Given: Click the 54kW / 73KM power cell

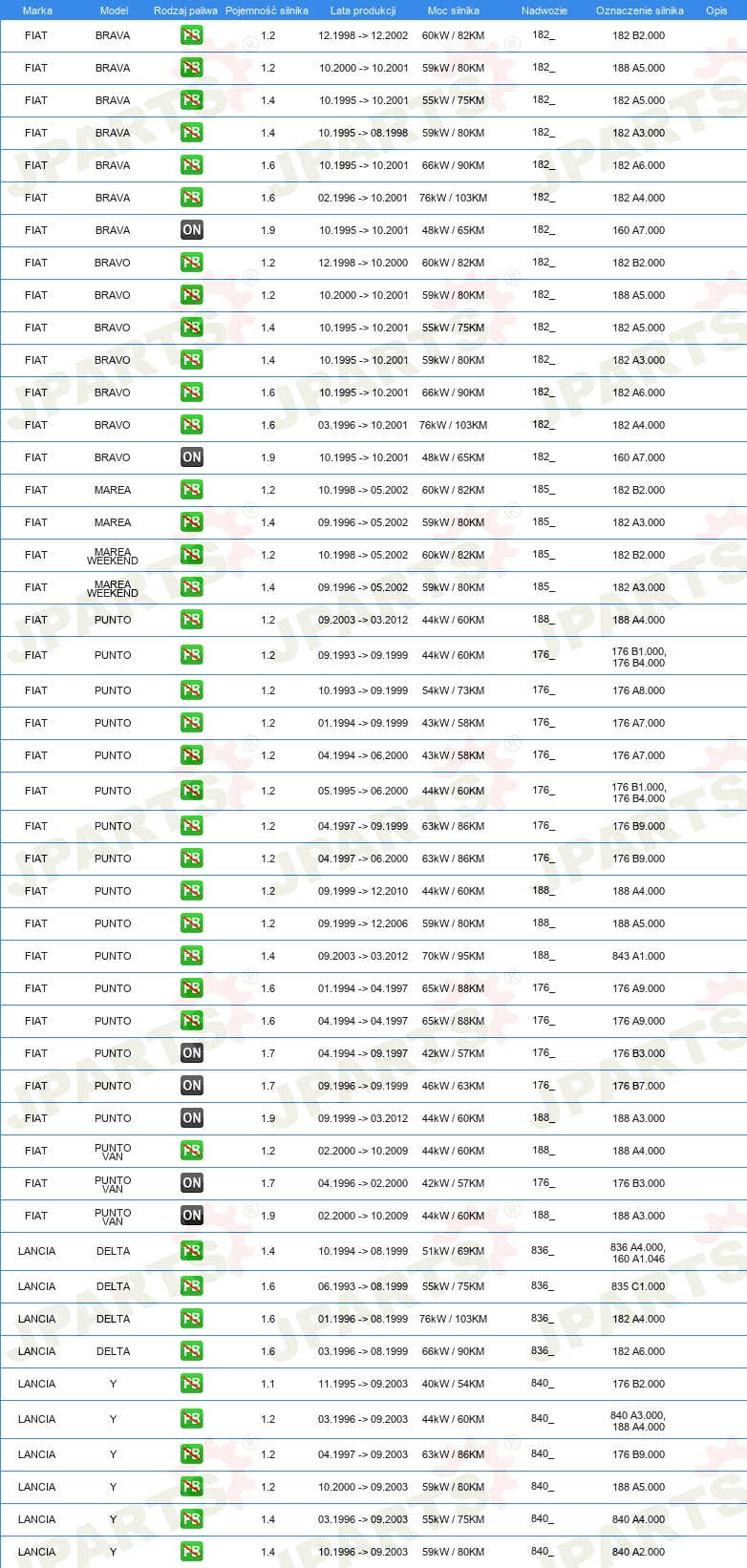Looking at the screenshot, I should 454,690.
